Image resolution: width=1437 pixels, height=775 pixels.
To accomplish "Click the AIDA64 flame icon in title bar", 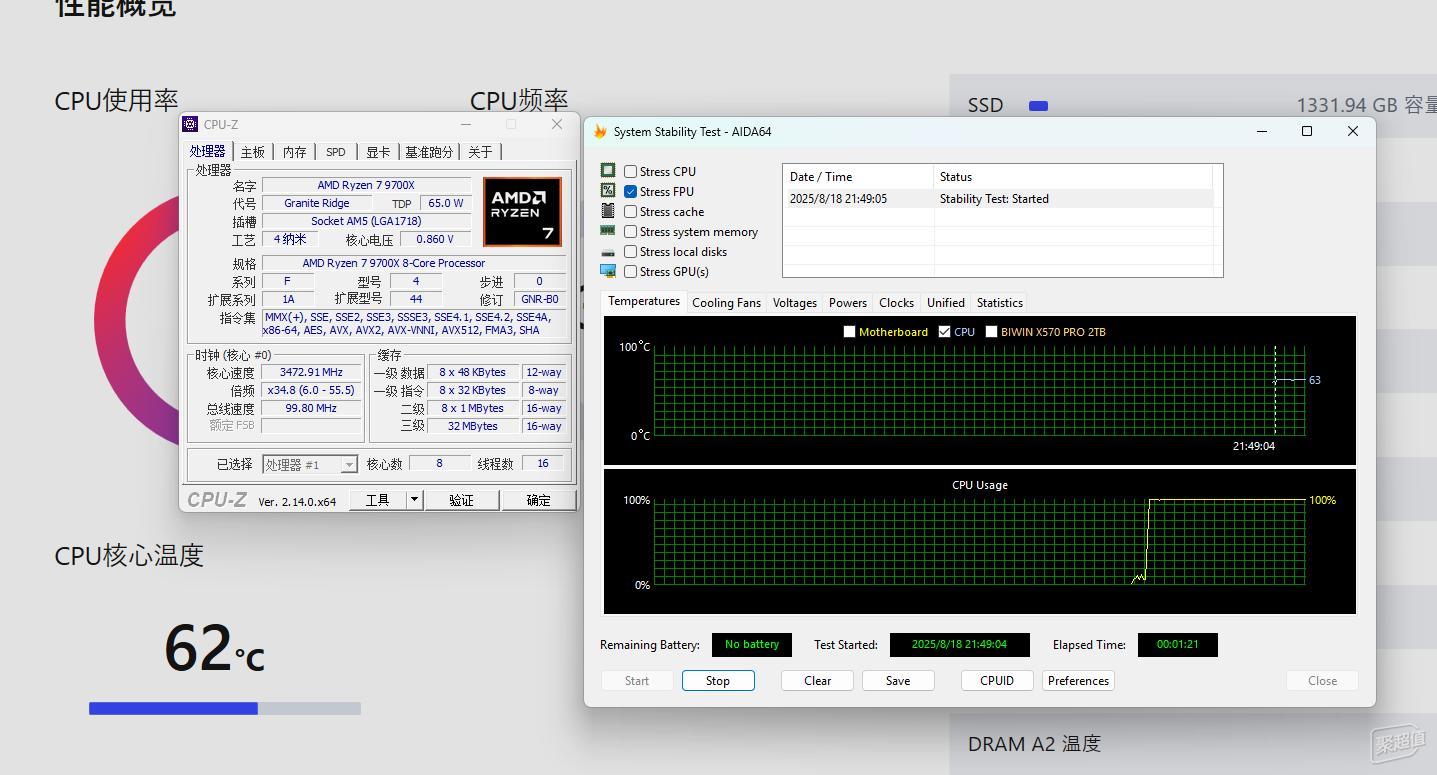I will click(x=600, y=132).
